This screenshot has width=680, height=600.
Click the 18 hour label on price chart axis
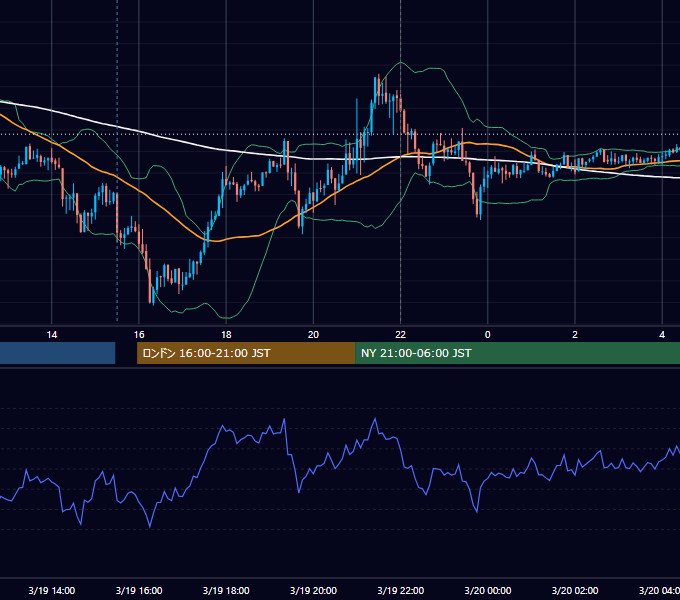[226, 335]
